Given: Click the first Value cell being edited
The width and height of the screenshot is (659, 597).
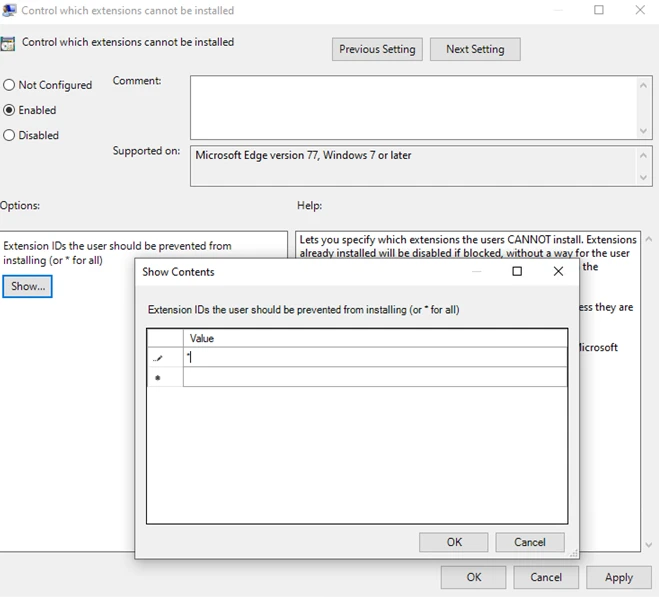Looking at the screenshot, I should (x=375, y=357).
